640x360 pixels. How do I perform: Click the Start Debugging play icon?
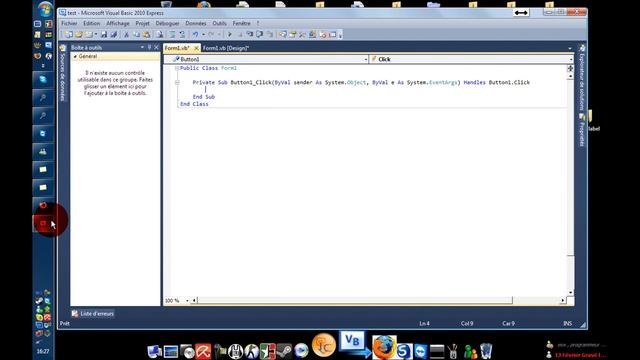[x=230, y=35]
